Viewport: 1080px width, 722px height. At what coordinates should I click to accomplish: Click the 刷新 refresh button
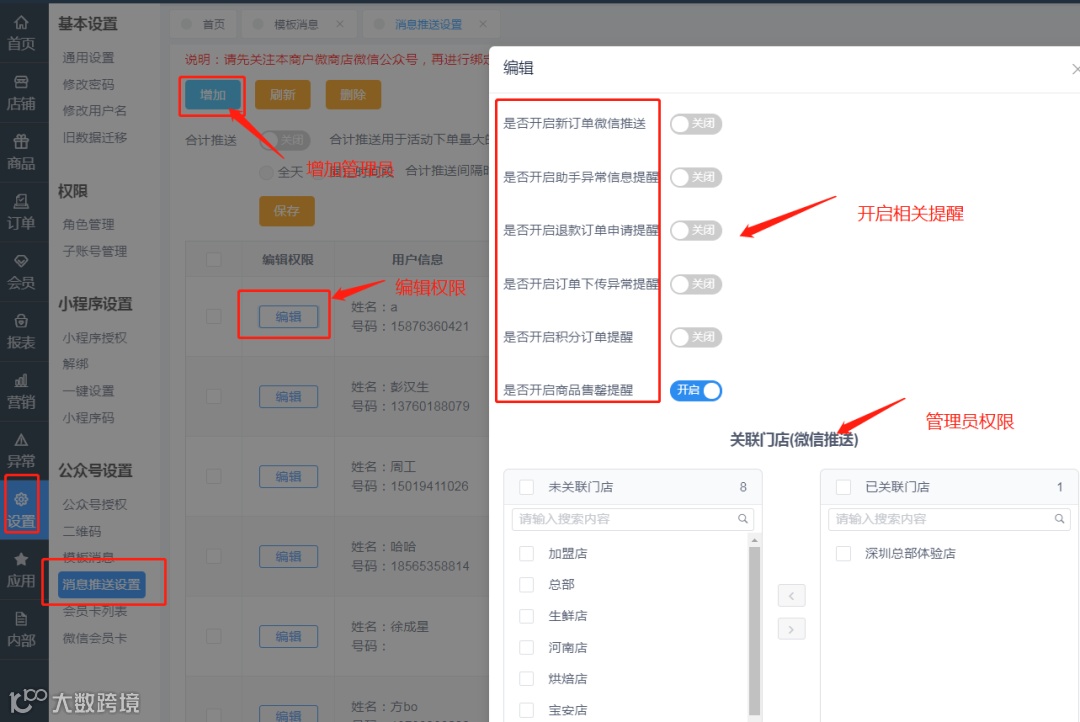point(282,94)
